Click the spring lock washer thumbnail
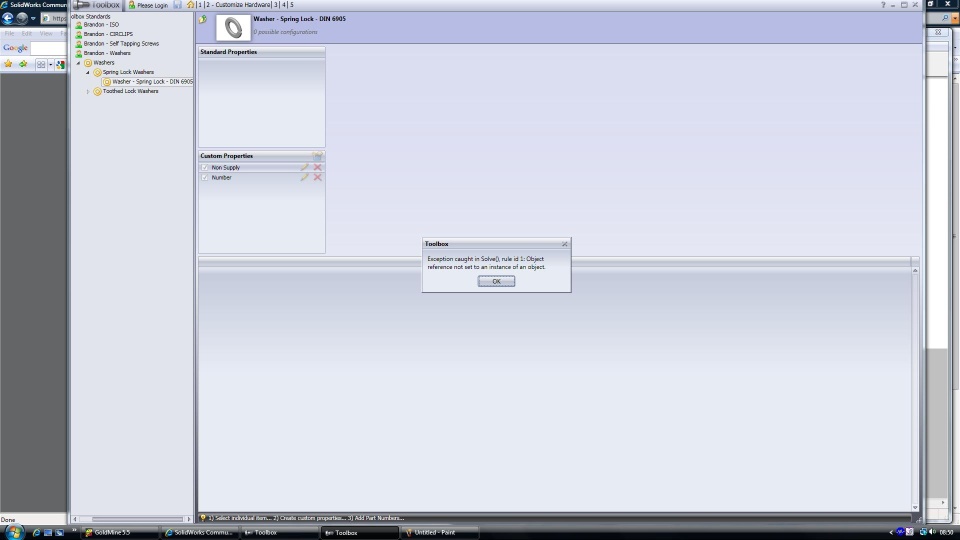Image resolution: width=960 pixels, height=540 pixels. tap(233, 28)
